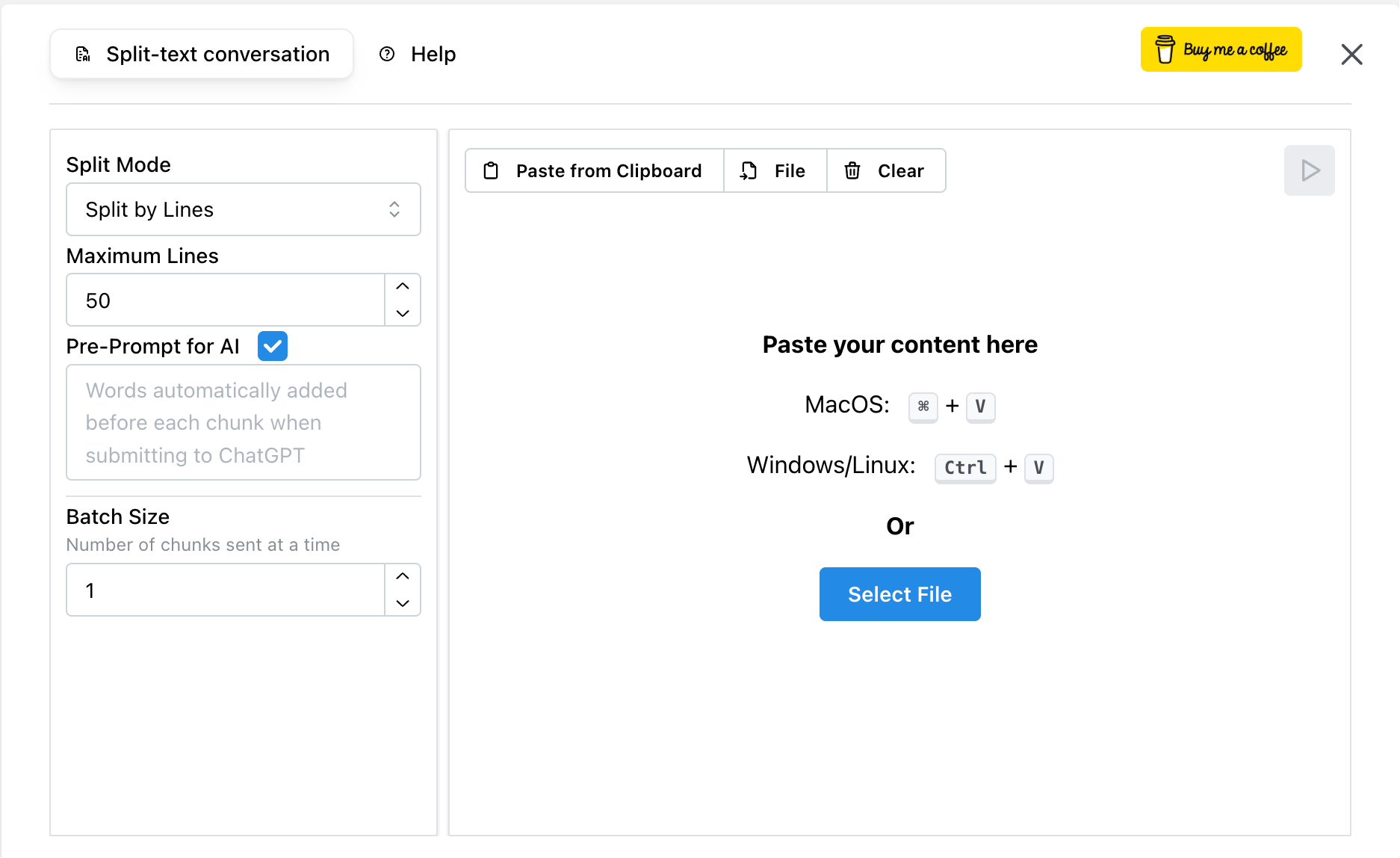Click the trash icon to clear content
This screenshot has width=1400, height=858.
pyautogui.click(x=852, y=170)
